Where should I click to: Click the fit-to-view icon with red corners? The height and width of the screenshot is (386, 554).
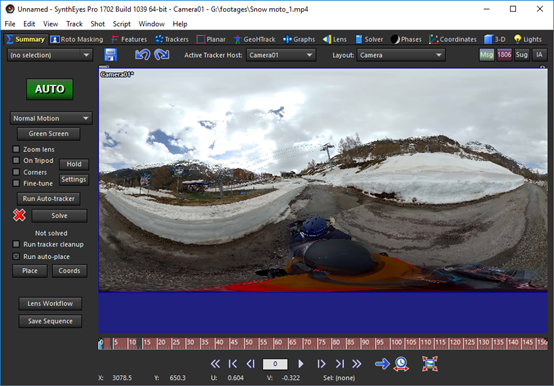[x=430, y=364]
